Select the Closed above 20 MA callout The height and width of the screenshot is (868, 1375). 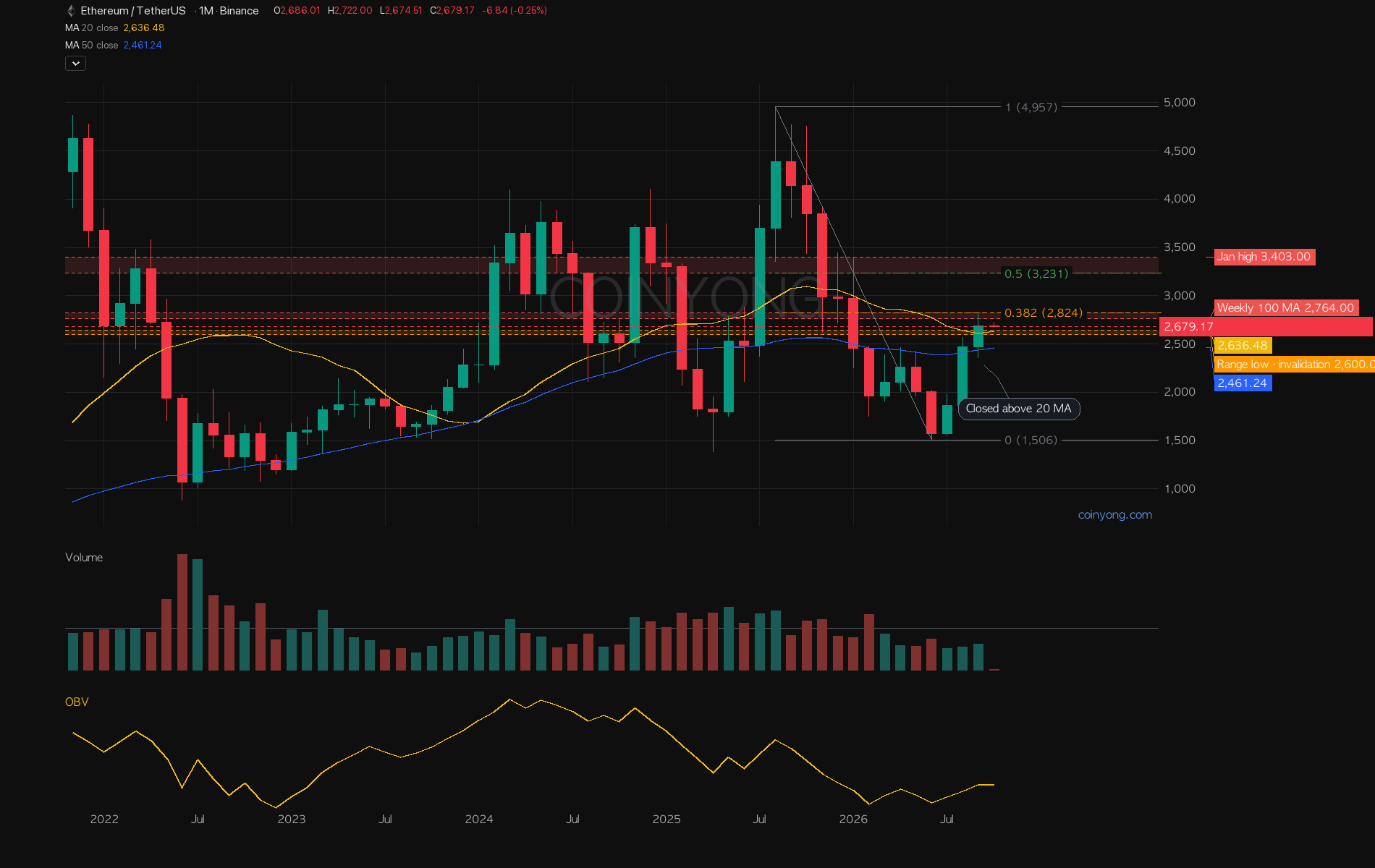(x=1019, y=409)
